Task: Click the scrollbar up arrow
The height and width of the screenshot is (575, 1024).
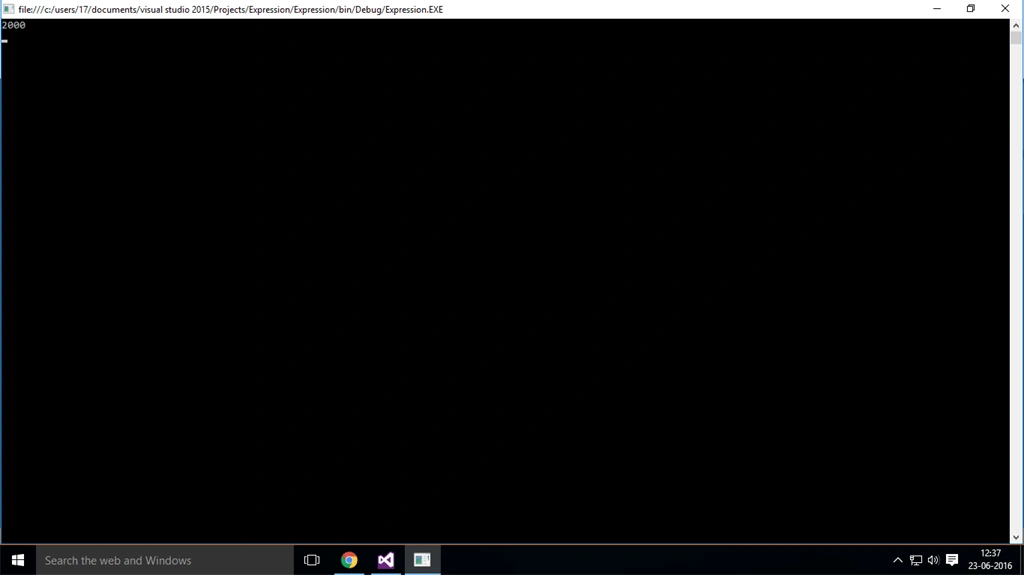Action: tap(1016, 25)
